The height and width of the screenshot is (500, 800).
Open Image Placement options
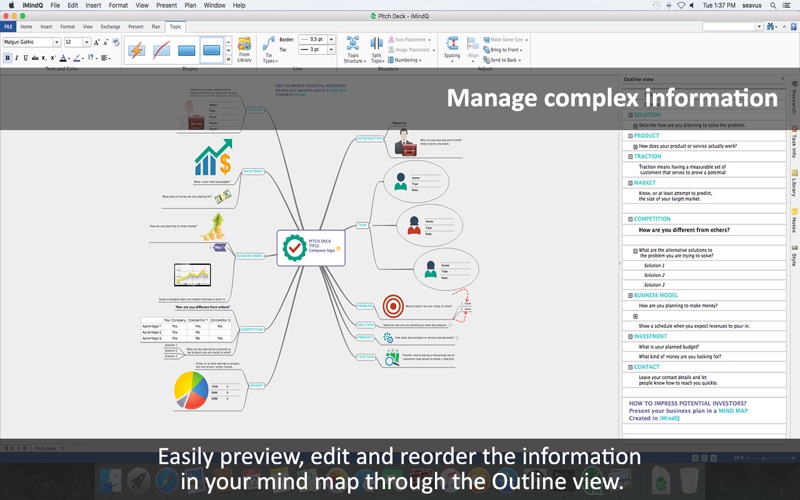[411, 50]
